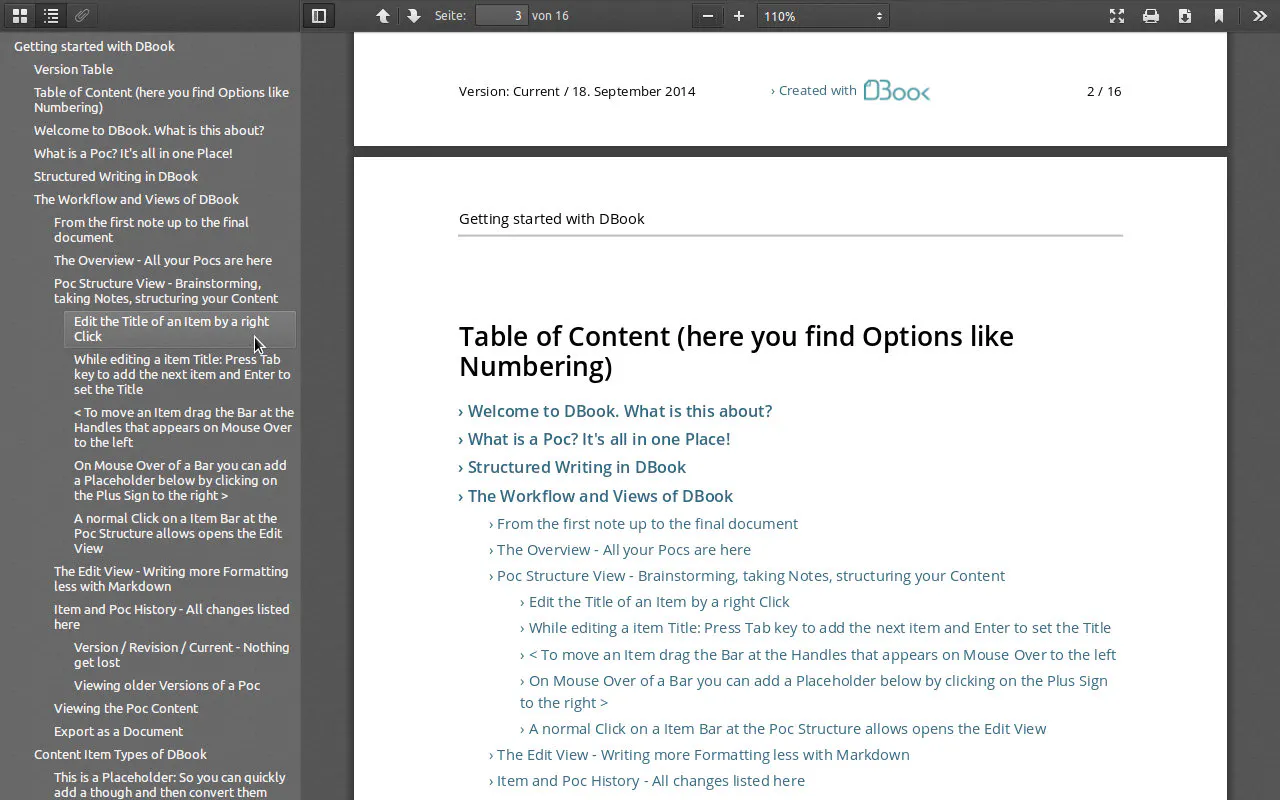
Task: Follow 'Welcome to DBook' link in page
Action: click(615, 411)
